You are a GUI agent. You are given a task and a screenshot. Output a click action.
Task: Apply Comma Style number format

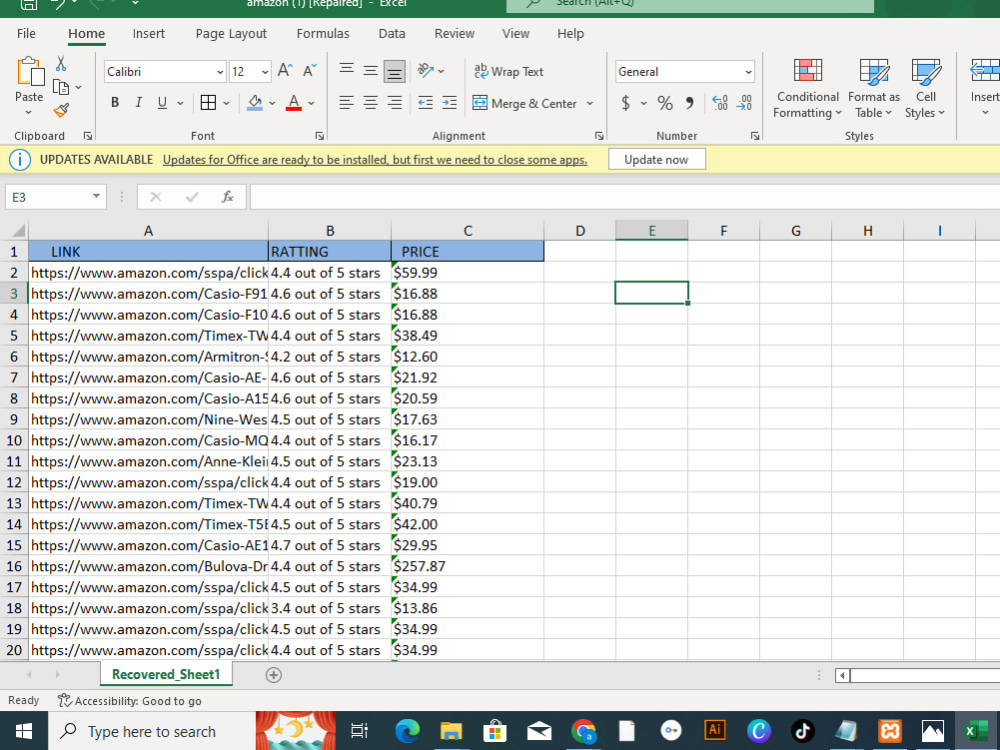click(689, 103)
